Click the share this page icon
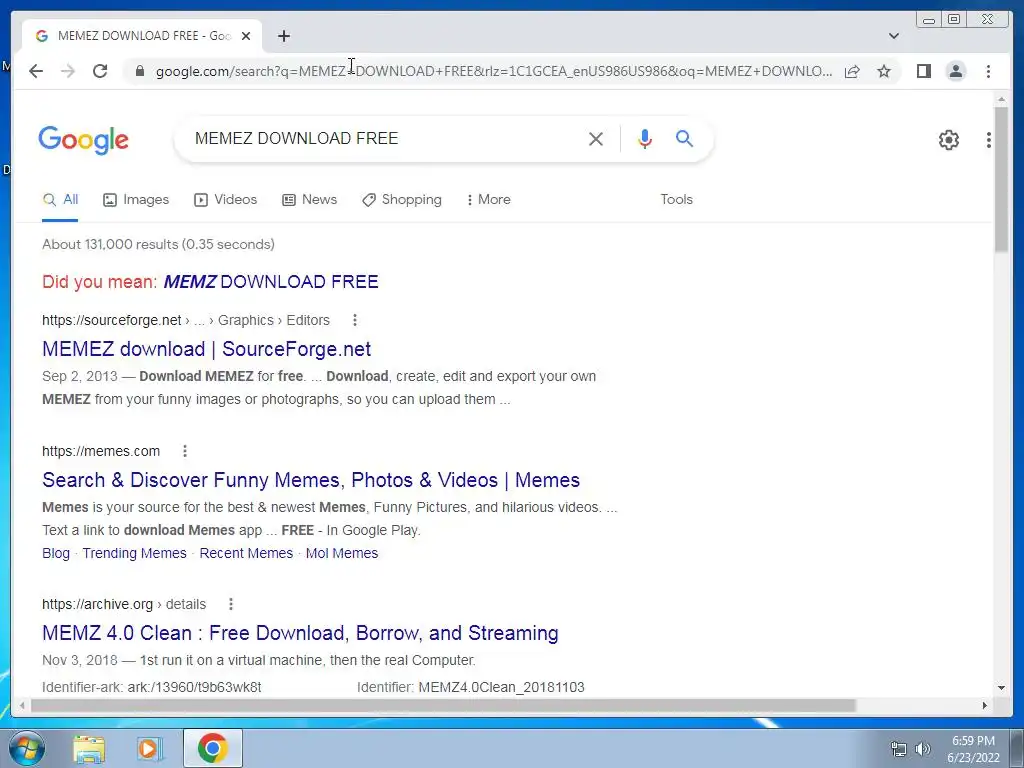Viewport: 1024px width, 768px height. tap(852, 71)
